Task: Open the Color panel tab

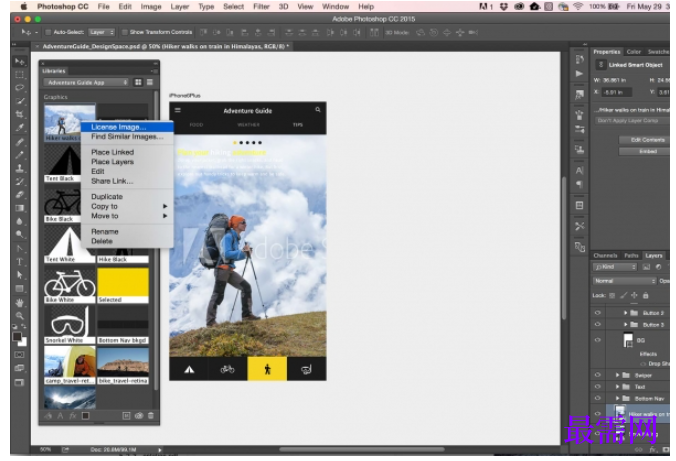Action: (x=633, y=52)
